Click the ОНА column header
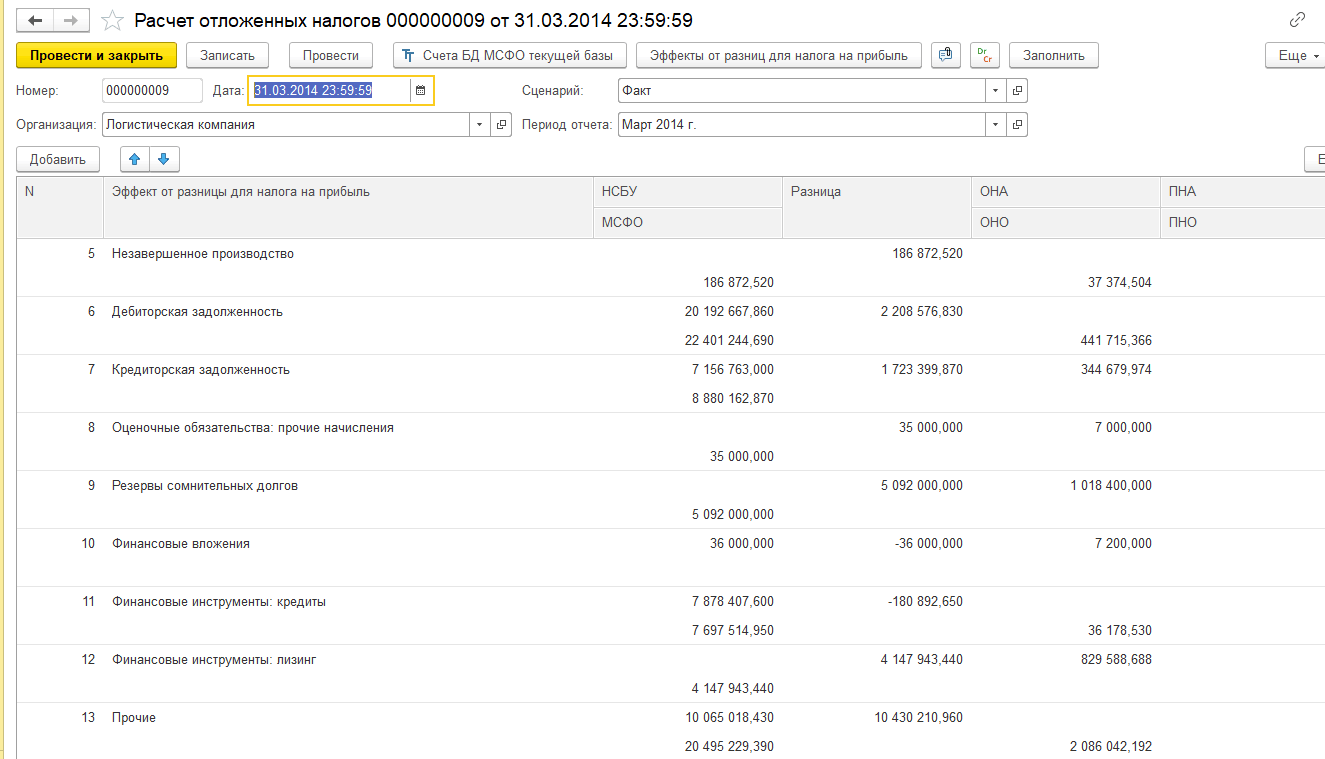This screenshot has width=1325, height=759. point(1066,192)
